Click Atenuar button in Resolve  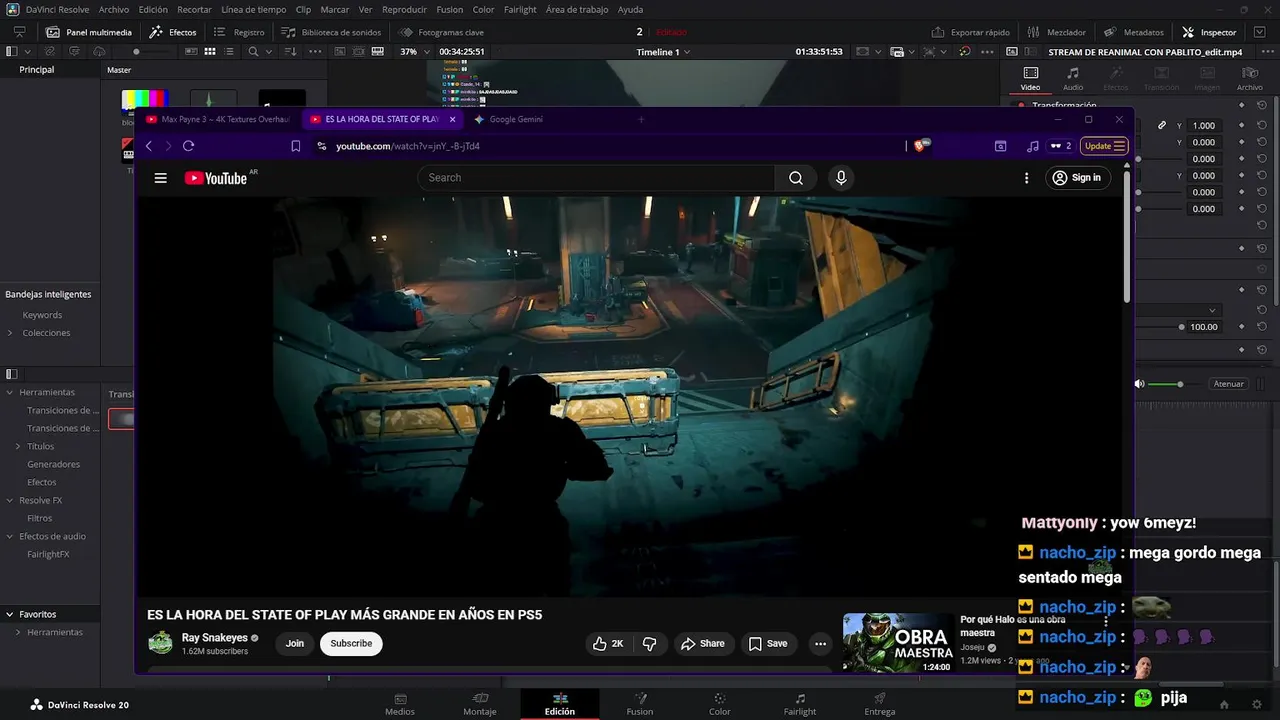[1228, 384]
